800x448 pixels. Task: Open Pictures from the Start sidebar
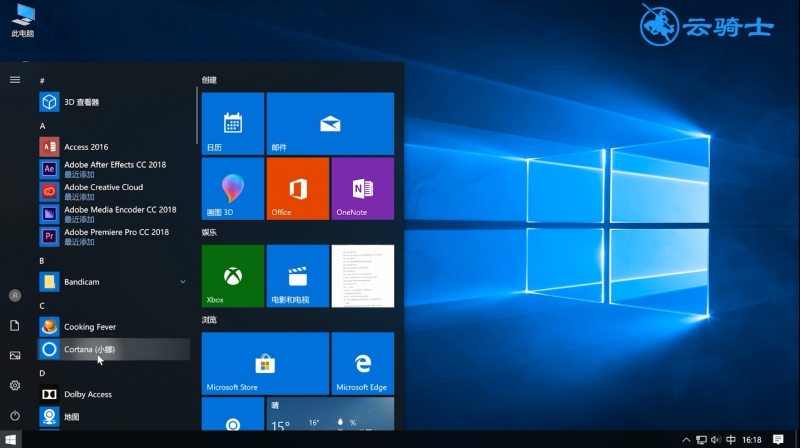(x=15, y=355)
